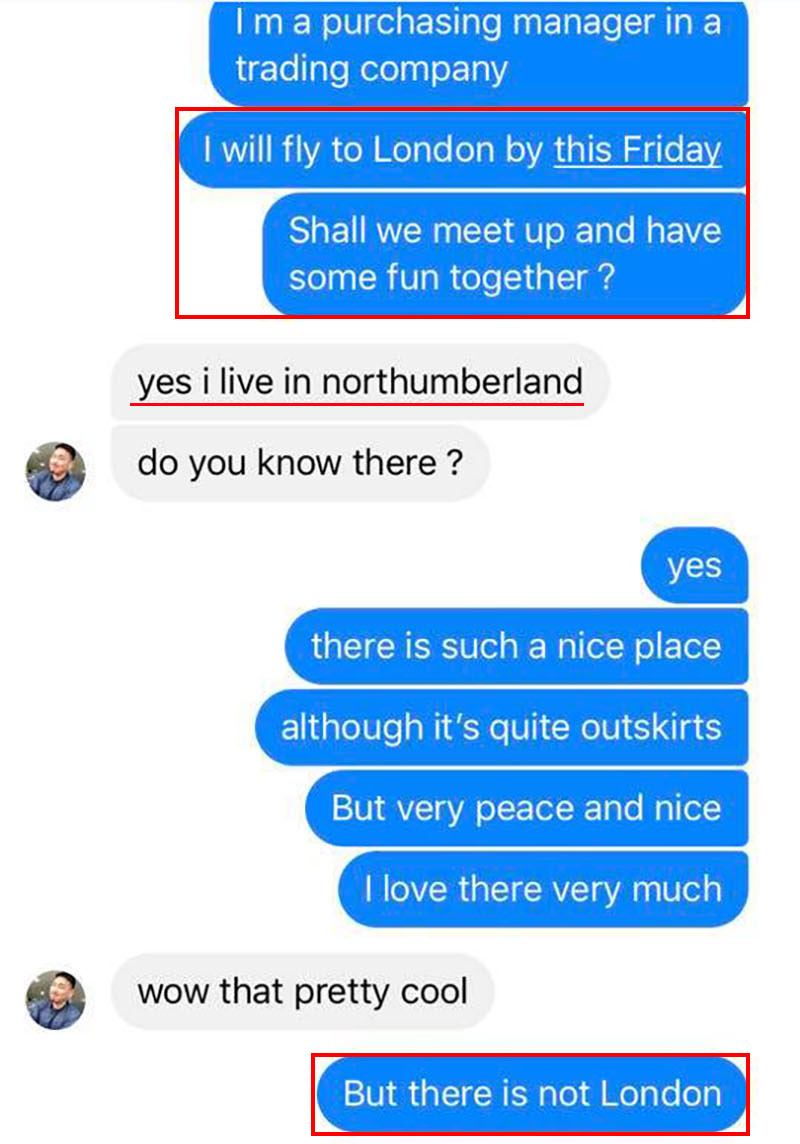
Task: Select the "do you know there ?" bubble
Action: click(x=300, y=463)
